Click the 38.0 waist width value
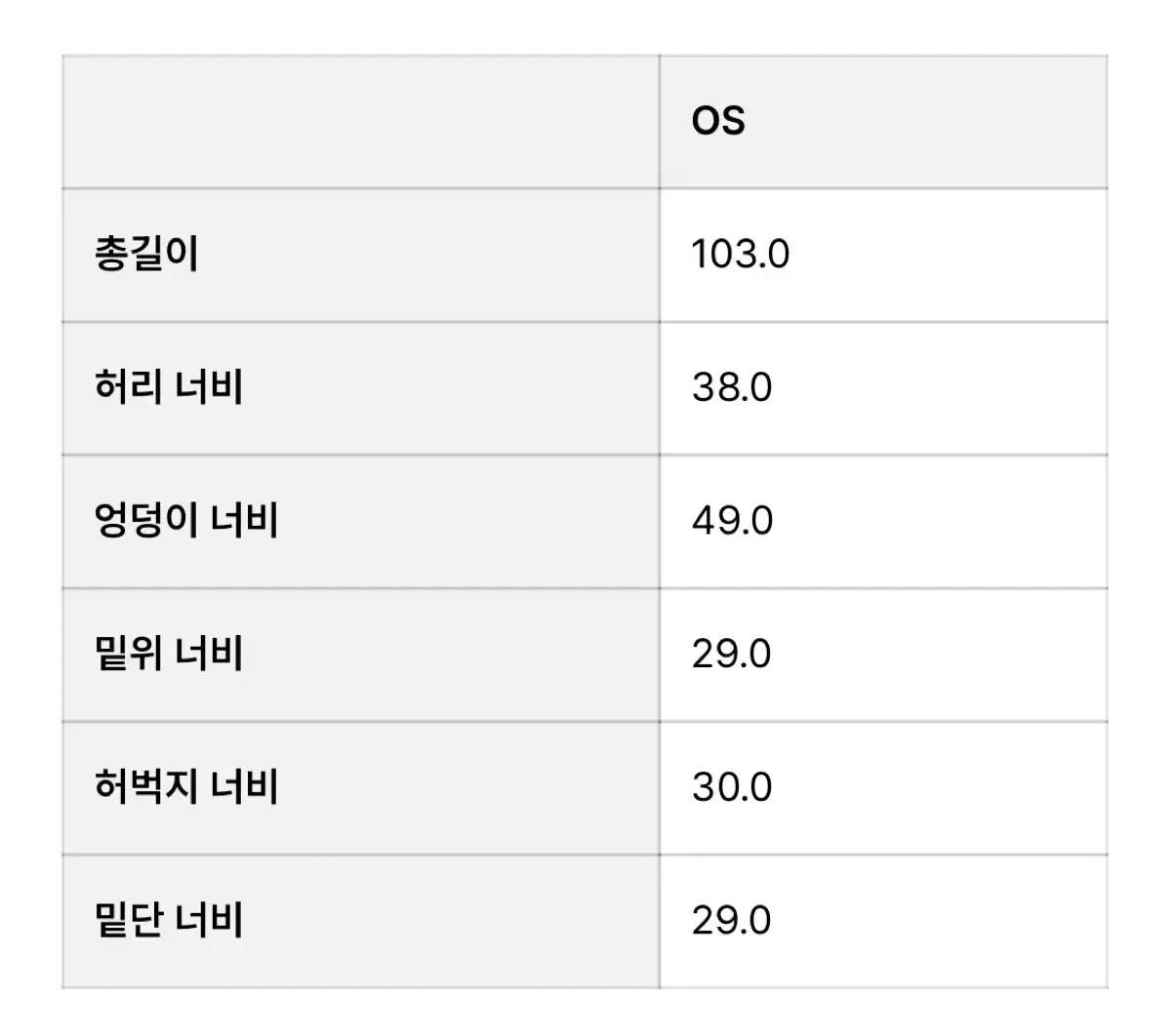Screen dimensions: 1171x1036 click(732, 388)
